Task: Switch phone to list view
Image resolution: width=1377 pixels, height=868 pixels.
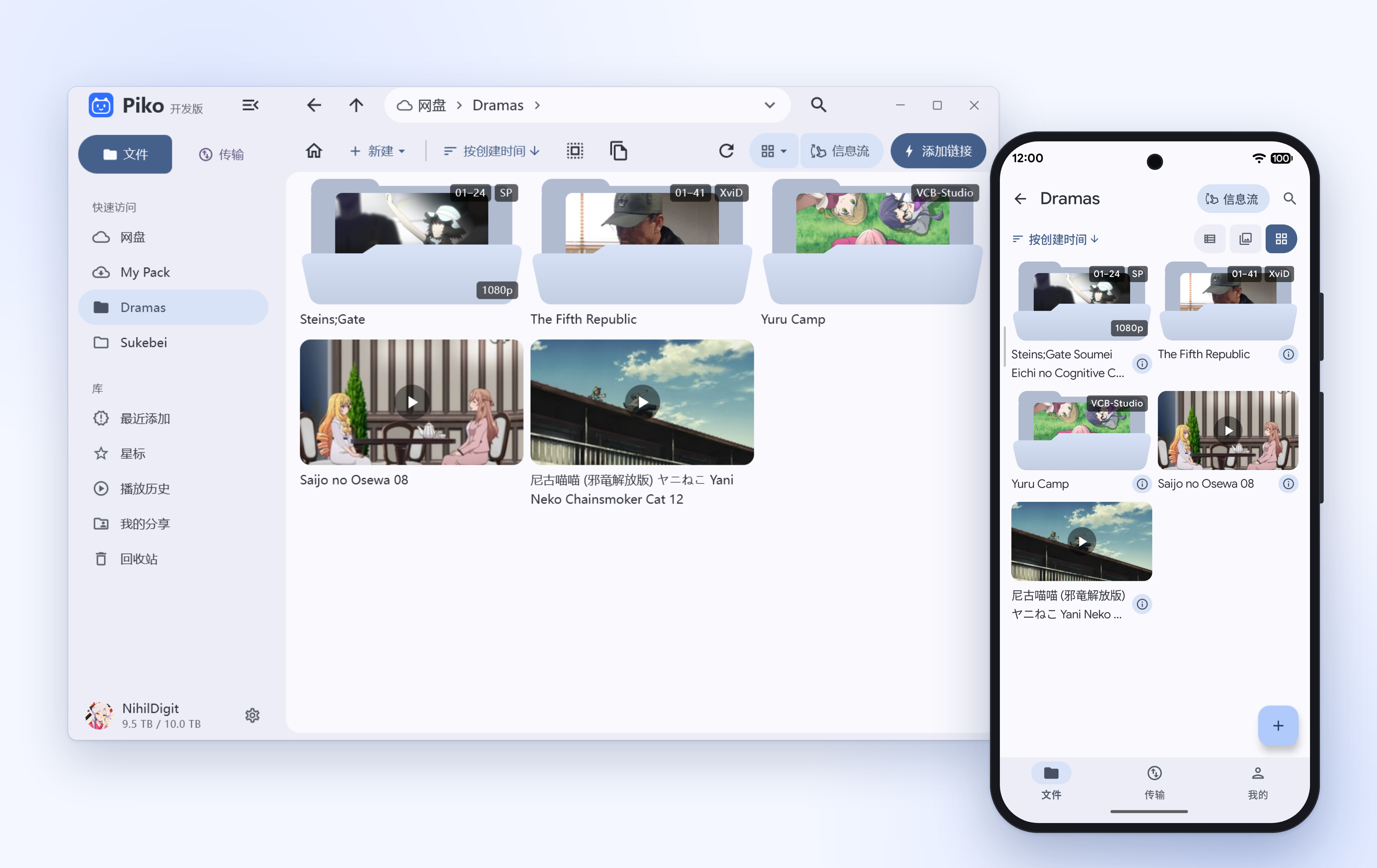Action: pyautogui.click(x=1210, y=239)
